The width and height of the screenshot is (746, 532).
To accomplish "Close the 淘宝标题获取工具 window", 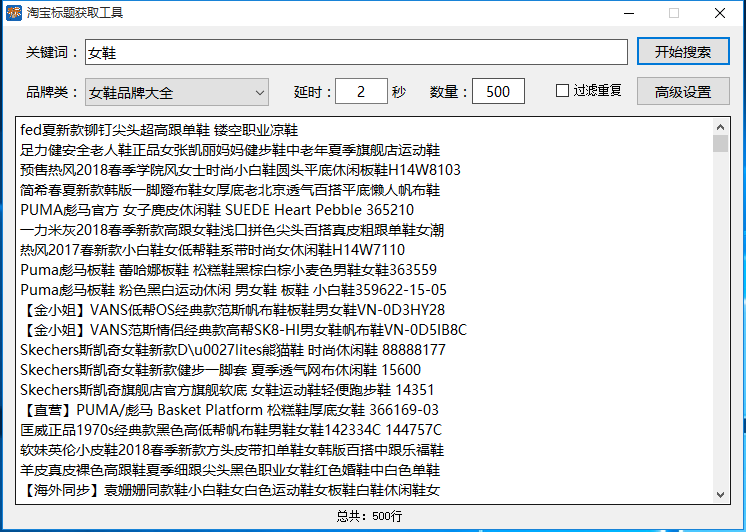I will pyautogui.click(x=720, y=13).
